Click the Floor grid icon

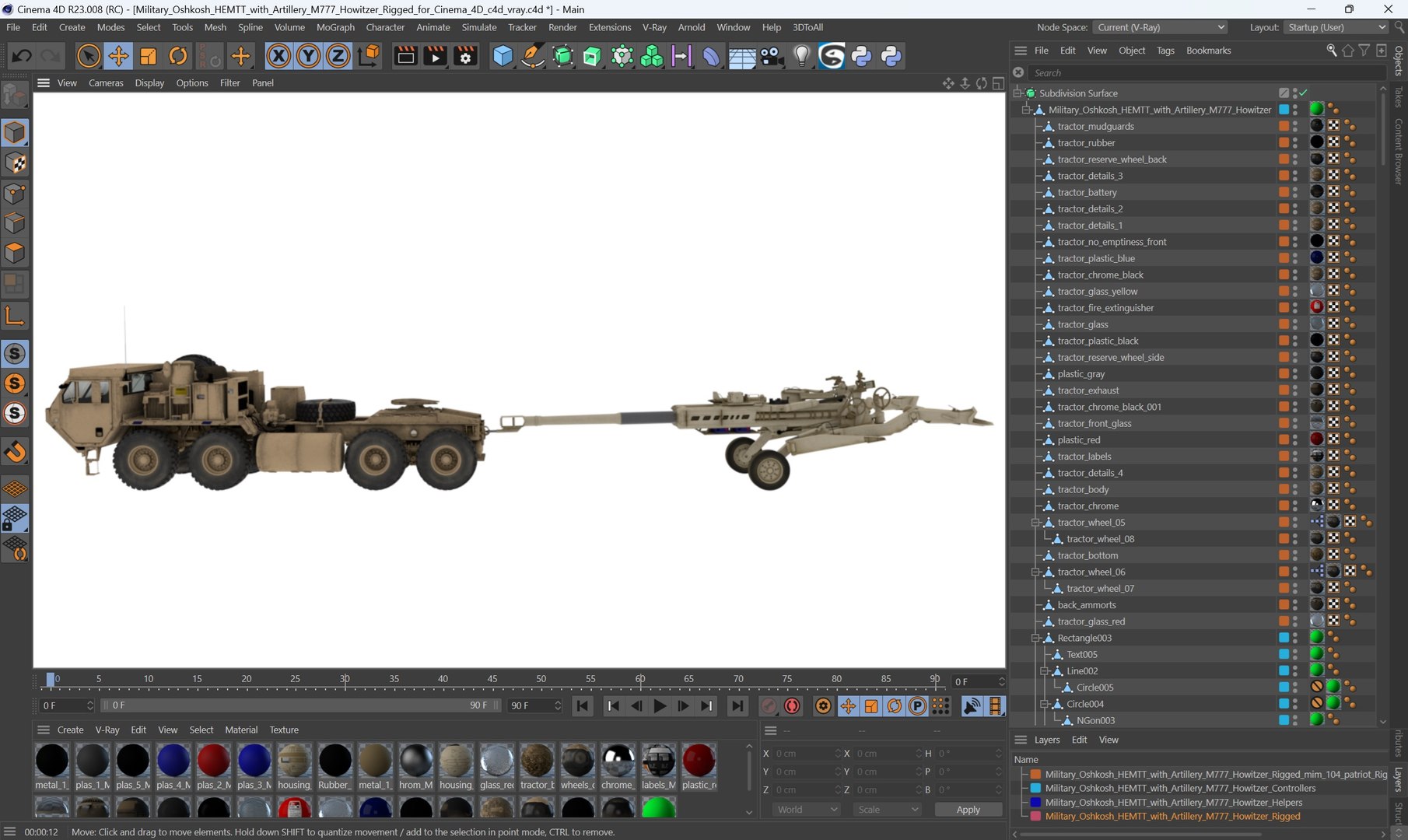coord(741,56)
